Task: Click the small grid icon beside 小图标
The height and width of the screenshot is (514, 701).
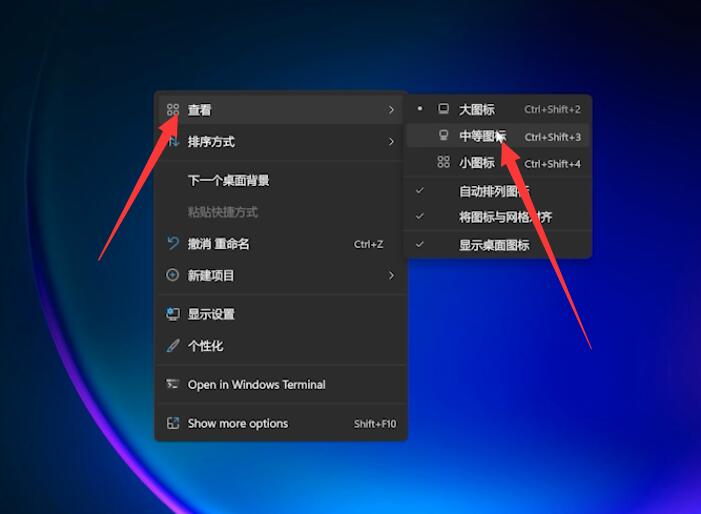Action: [x=443, y=162]
